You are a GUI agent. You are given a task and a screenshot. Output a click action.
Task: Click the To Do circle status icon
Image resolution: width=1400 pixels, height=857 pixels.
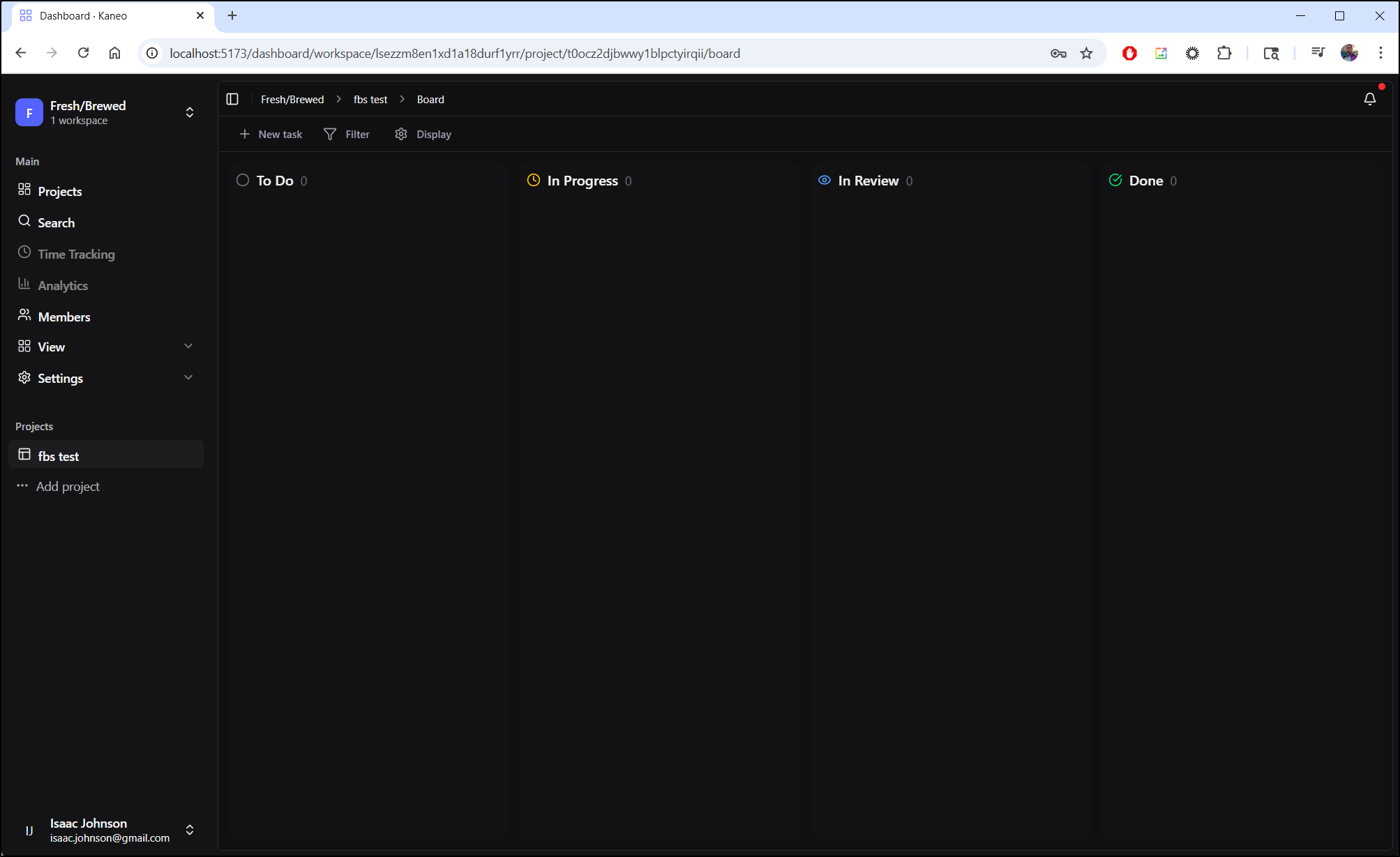243,180
